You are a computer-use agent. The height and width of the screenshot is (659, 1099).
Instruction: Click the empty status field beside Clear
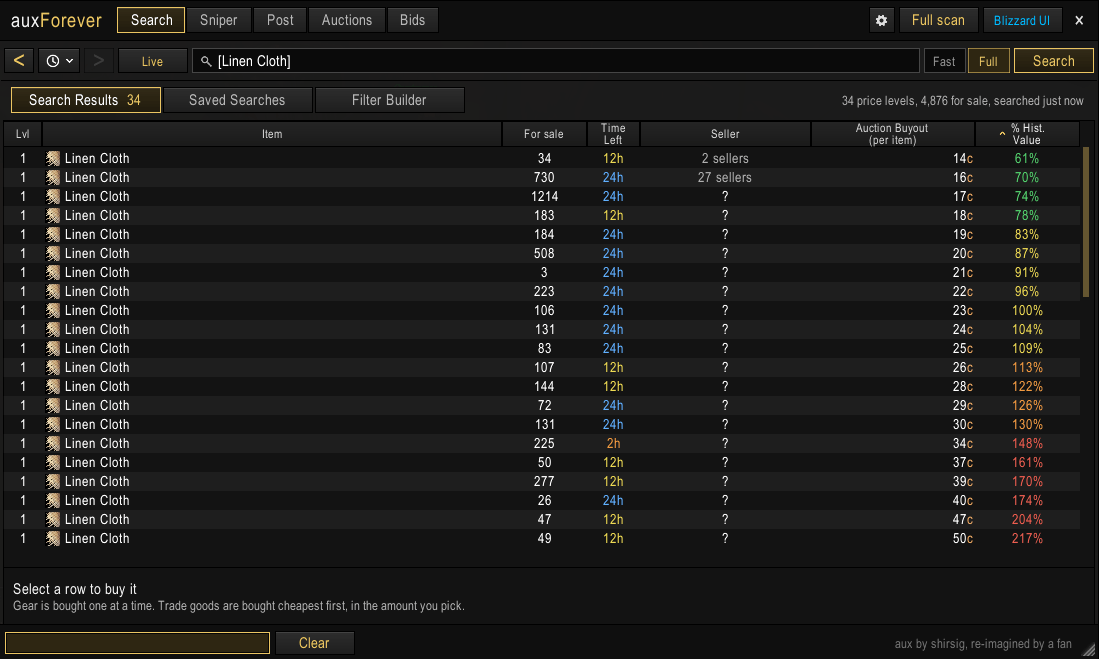coord(137,643)
